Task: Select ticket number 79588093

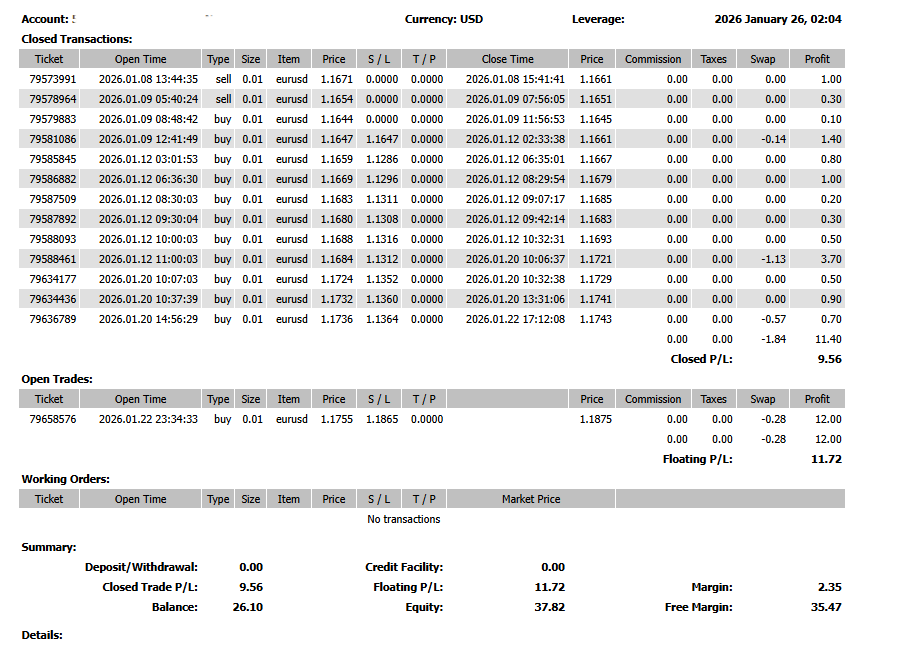Action: (53, 239)
